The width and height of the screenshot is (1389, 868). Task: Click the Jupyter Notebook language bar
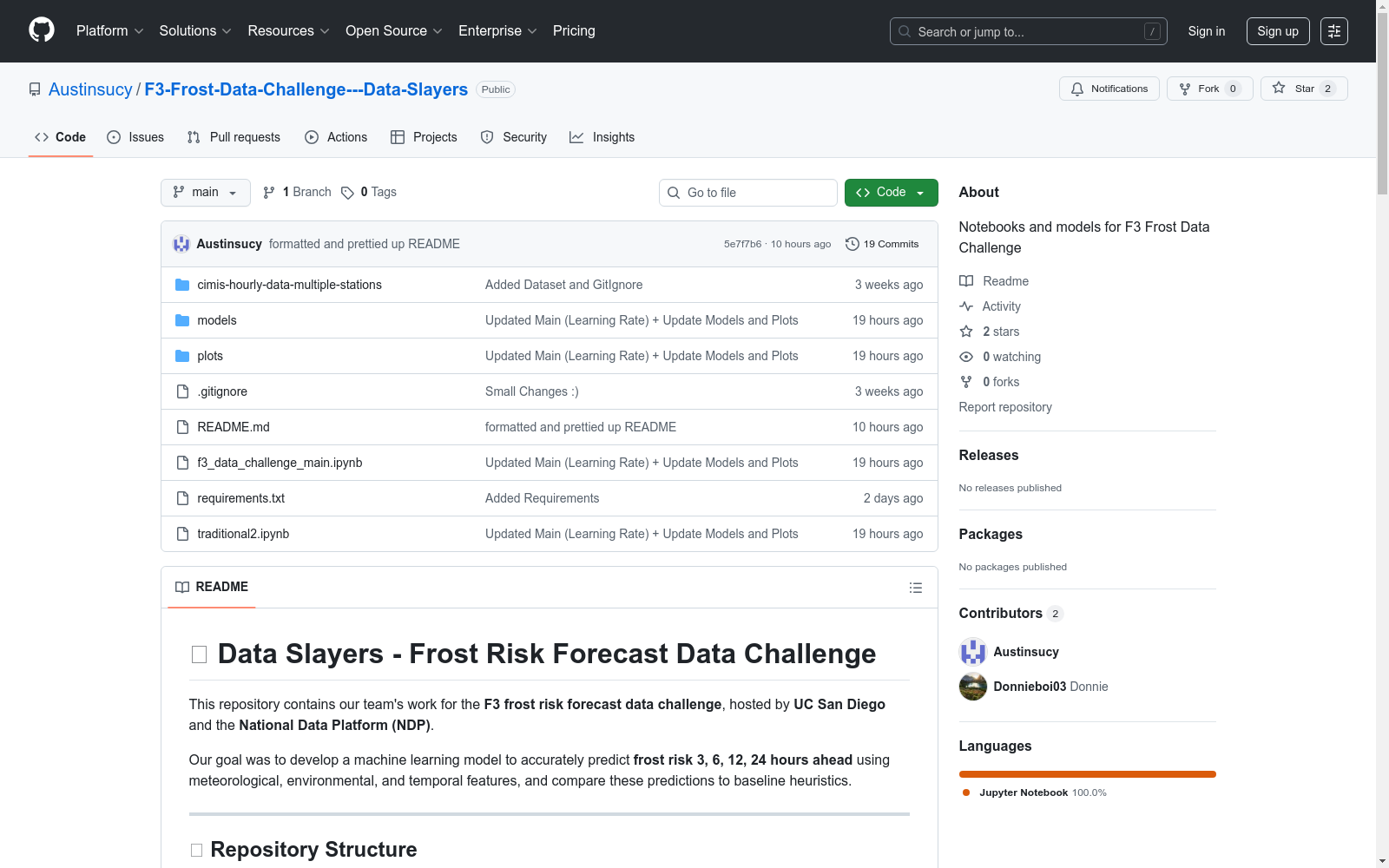pos(1088,774)
